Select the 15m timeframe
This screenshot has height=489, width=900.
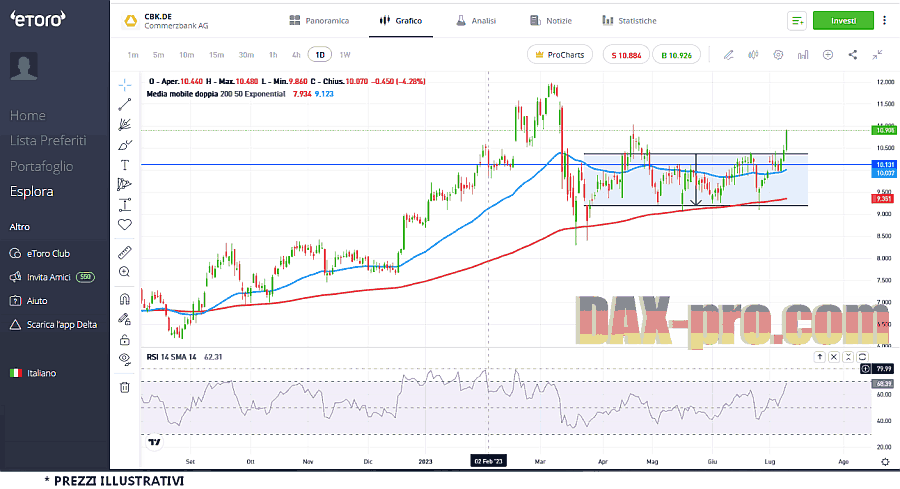(x=216, y=55)
